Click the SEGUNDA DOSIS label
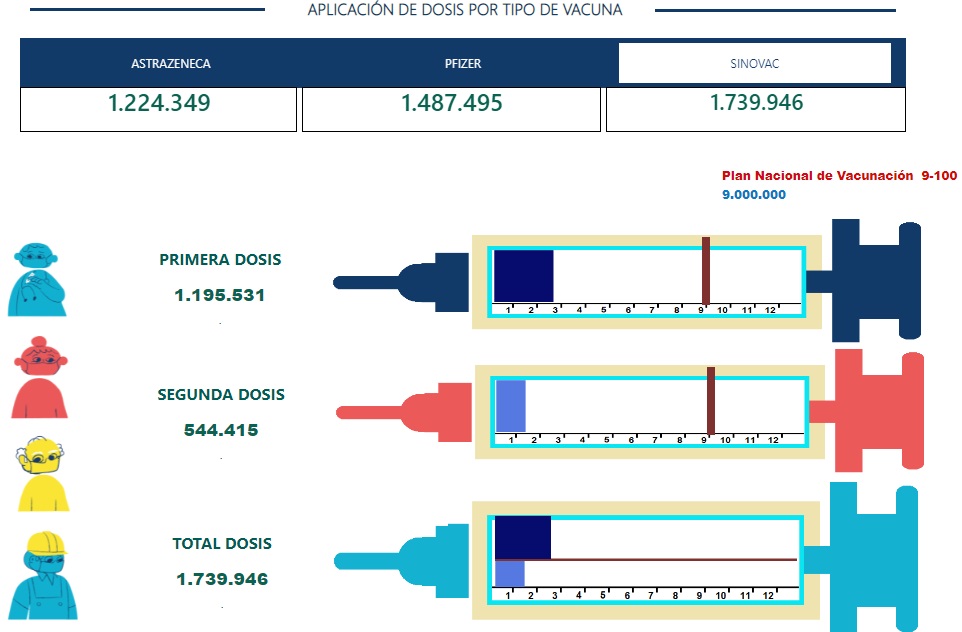 tap(221, 395)
